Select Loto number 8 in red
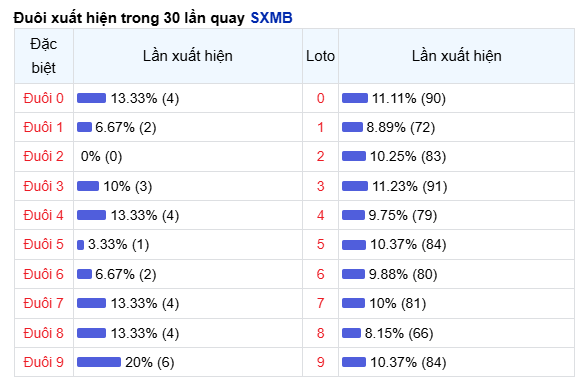Image resolution: width=584 pixels, height=381 pixels. tap(320, 333)
